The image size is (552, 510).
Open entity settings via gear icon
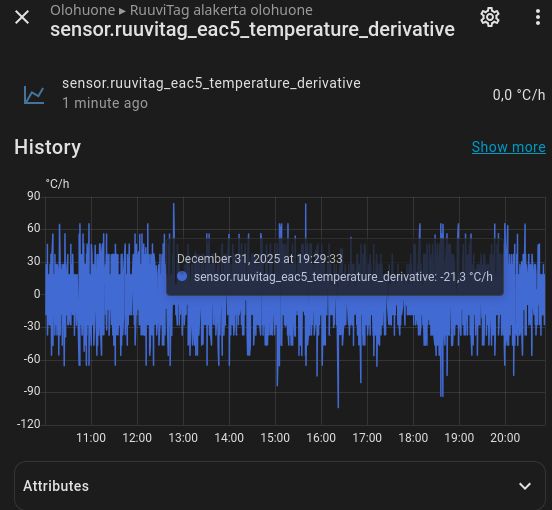pos(490,17)
